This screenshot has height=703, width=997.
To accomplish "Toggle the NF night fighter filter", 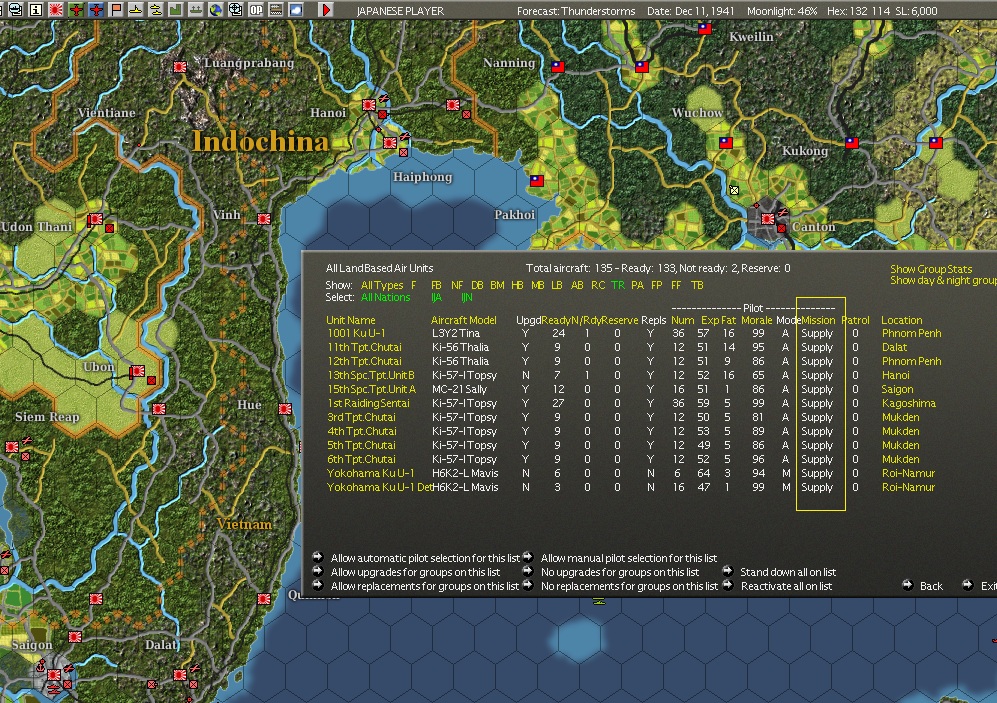I will 457,285.
